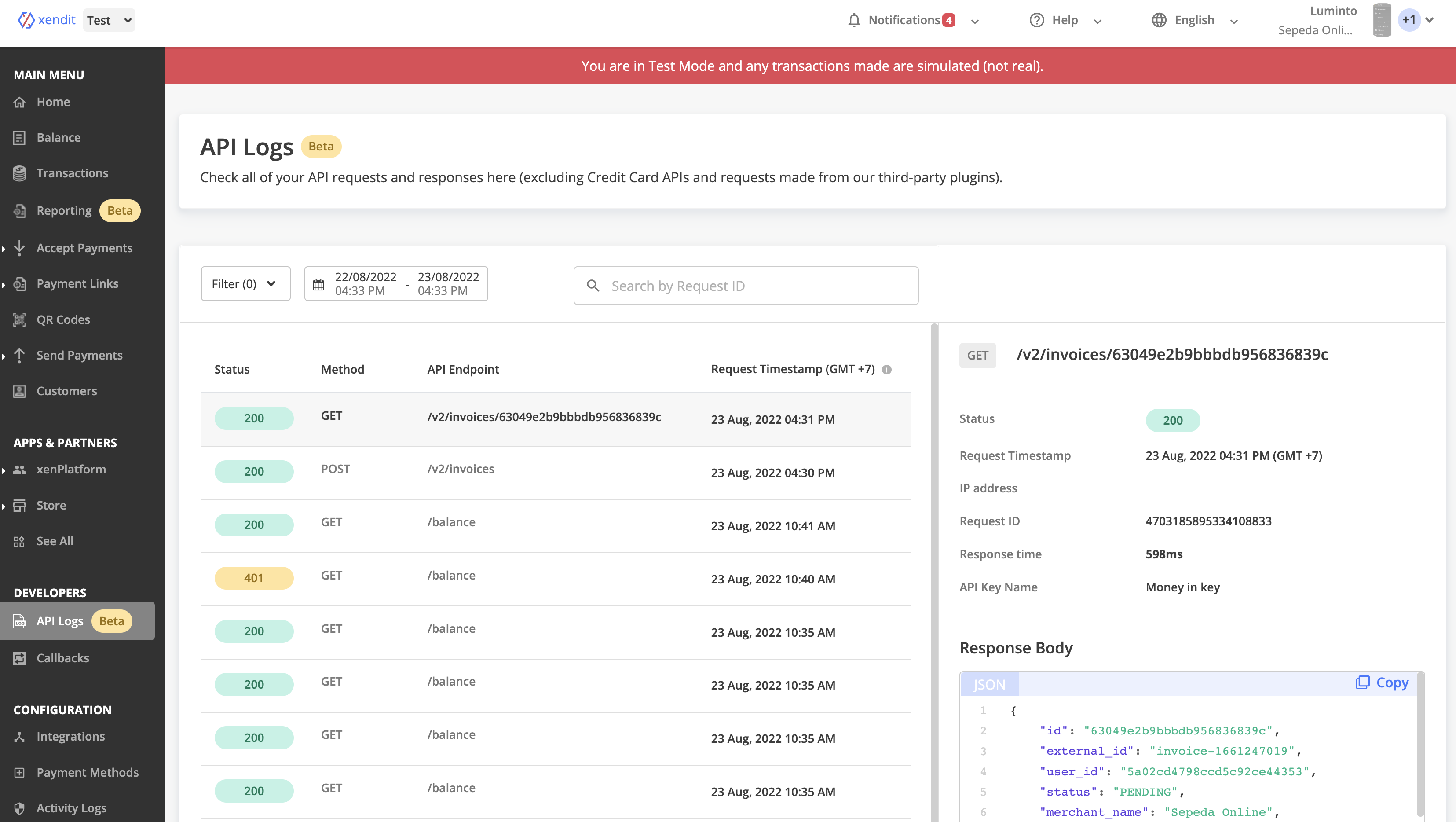The image size is (1456, 822).
Task: Click the Store icon in sidebar
Action: [x=19, y=506]
